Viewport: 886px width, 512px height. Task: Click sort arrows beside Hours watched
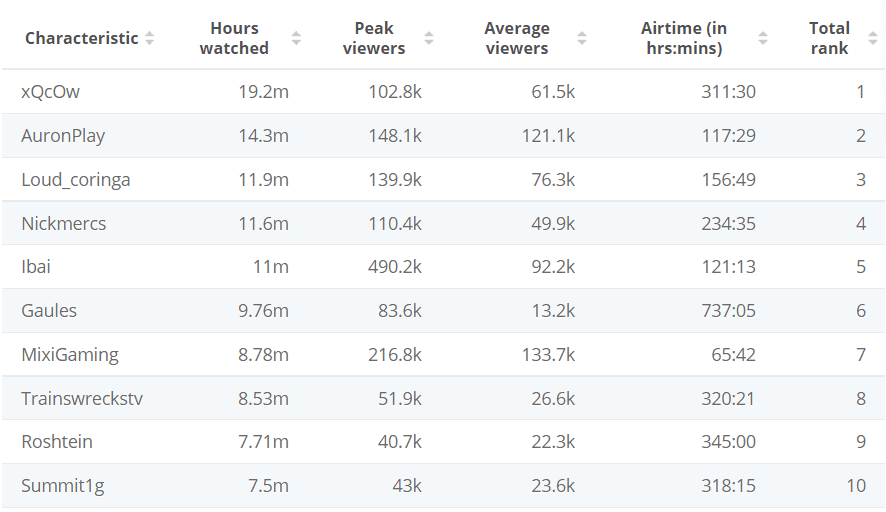point(296,38)
